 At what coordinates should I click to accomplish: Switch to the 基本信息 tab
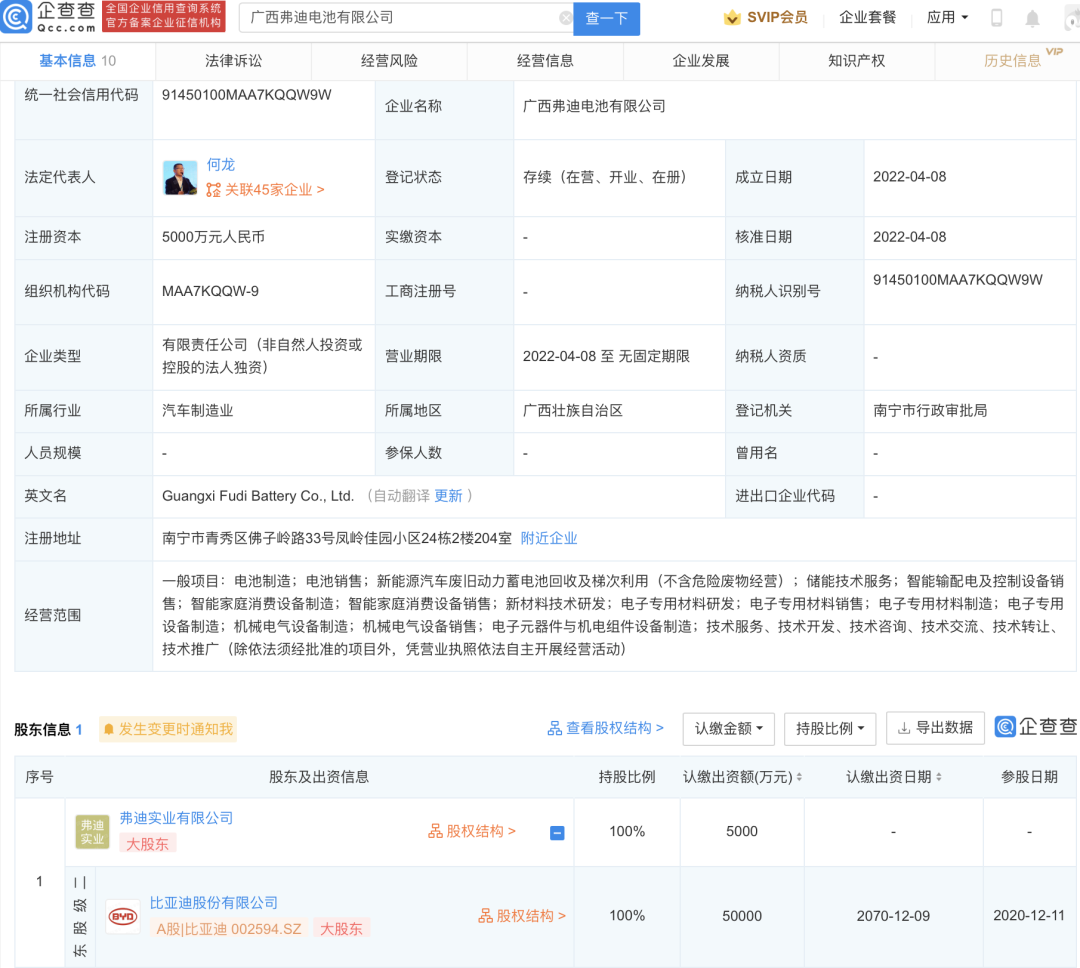(78, 61)
